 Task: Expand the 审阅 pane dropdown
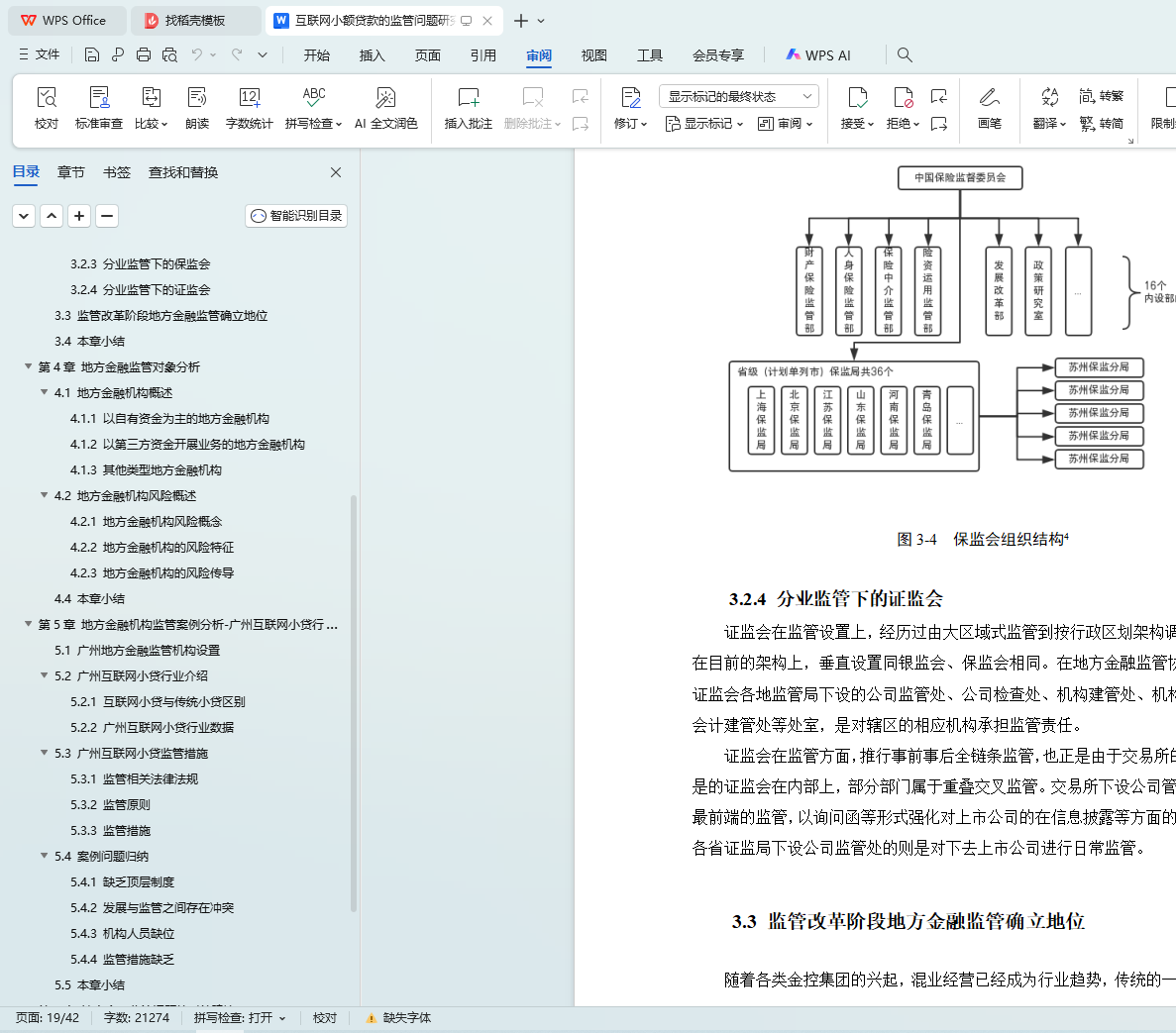click(x=786, y=124)
